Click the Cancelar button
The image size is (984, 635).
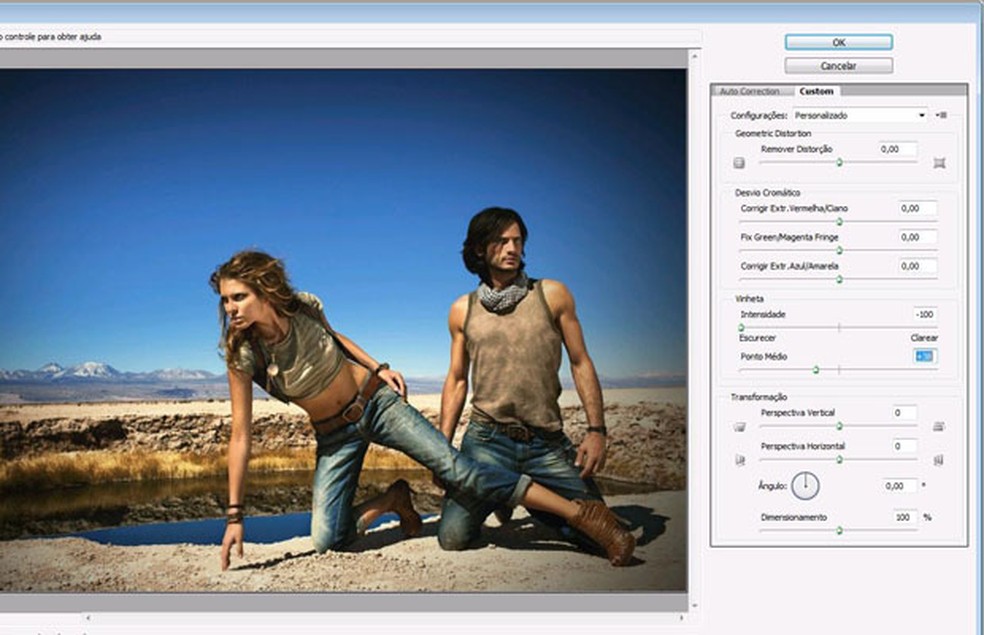[x=838, y=66]
